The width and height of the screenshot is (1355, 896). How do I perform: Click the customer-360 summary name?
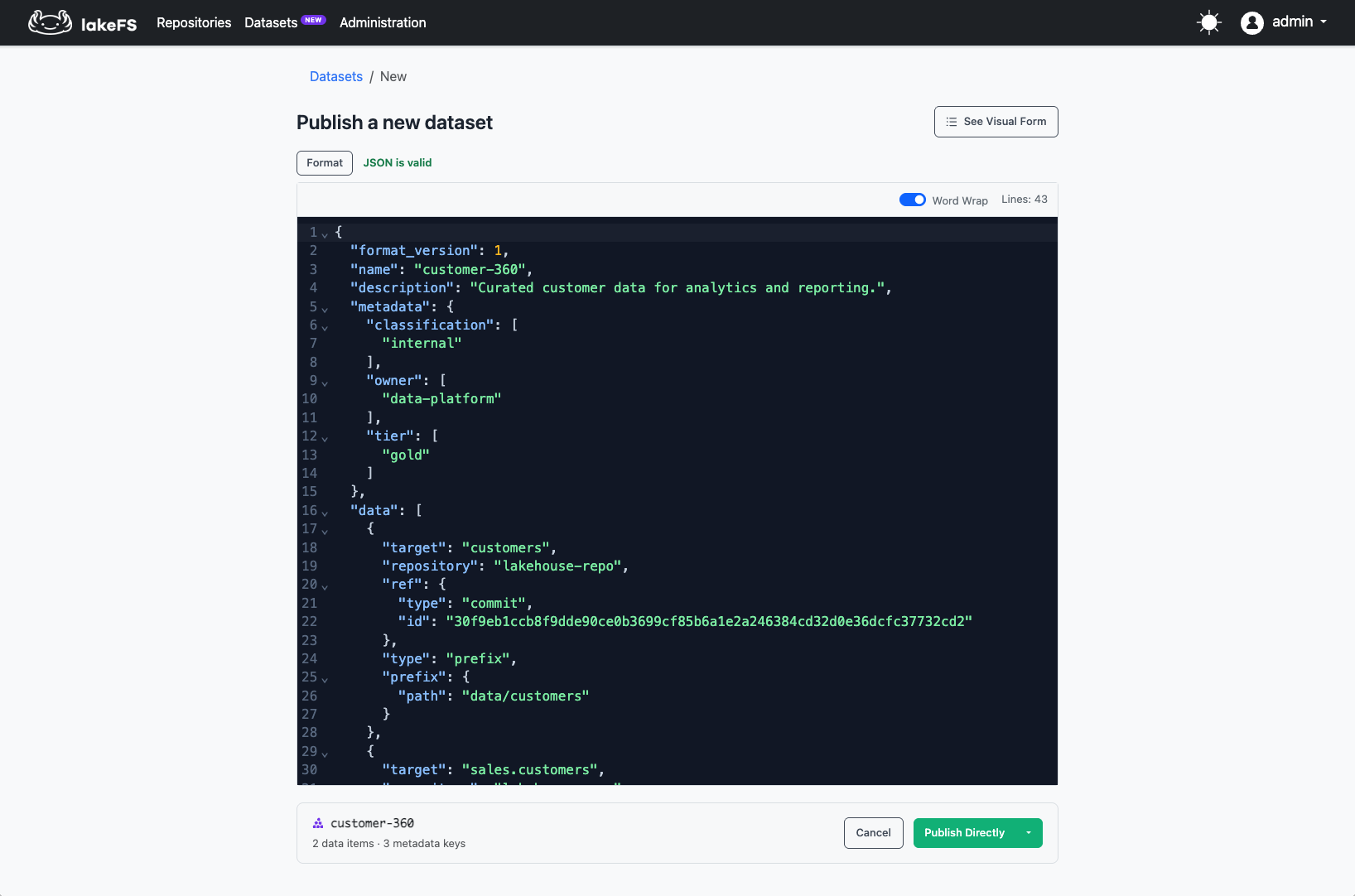pyautogui.click(x=372, y=823)
